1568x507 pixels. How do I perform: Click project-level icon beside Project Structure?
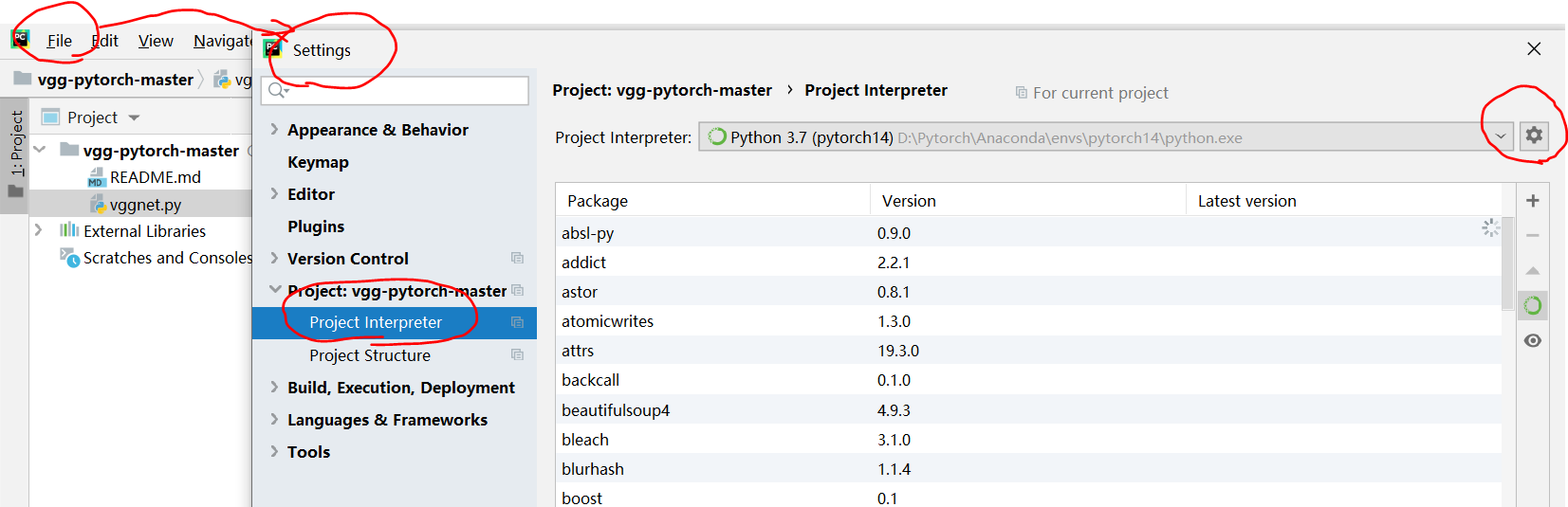click(517, 354)
